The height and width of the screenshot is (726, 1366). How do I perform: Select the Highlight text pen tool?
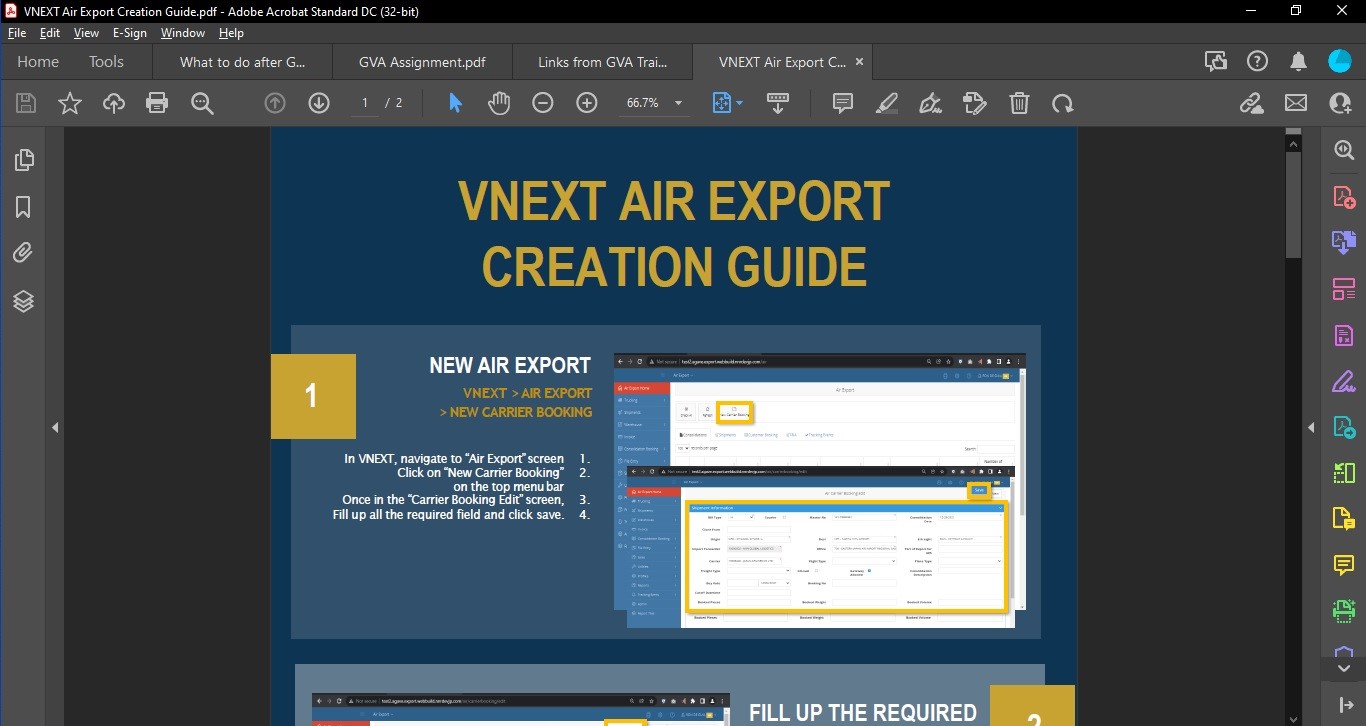pyautogui.click(x=887, y=103)
